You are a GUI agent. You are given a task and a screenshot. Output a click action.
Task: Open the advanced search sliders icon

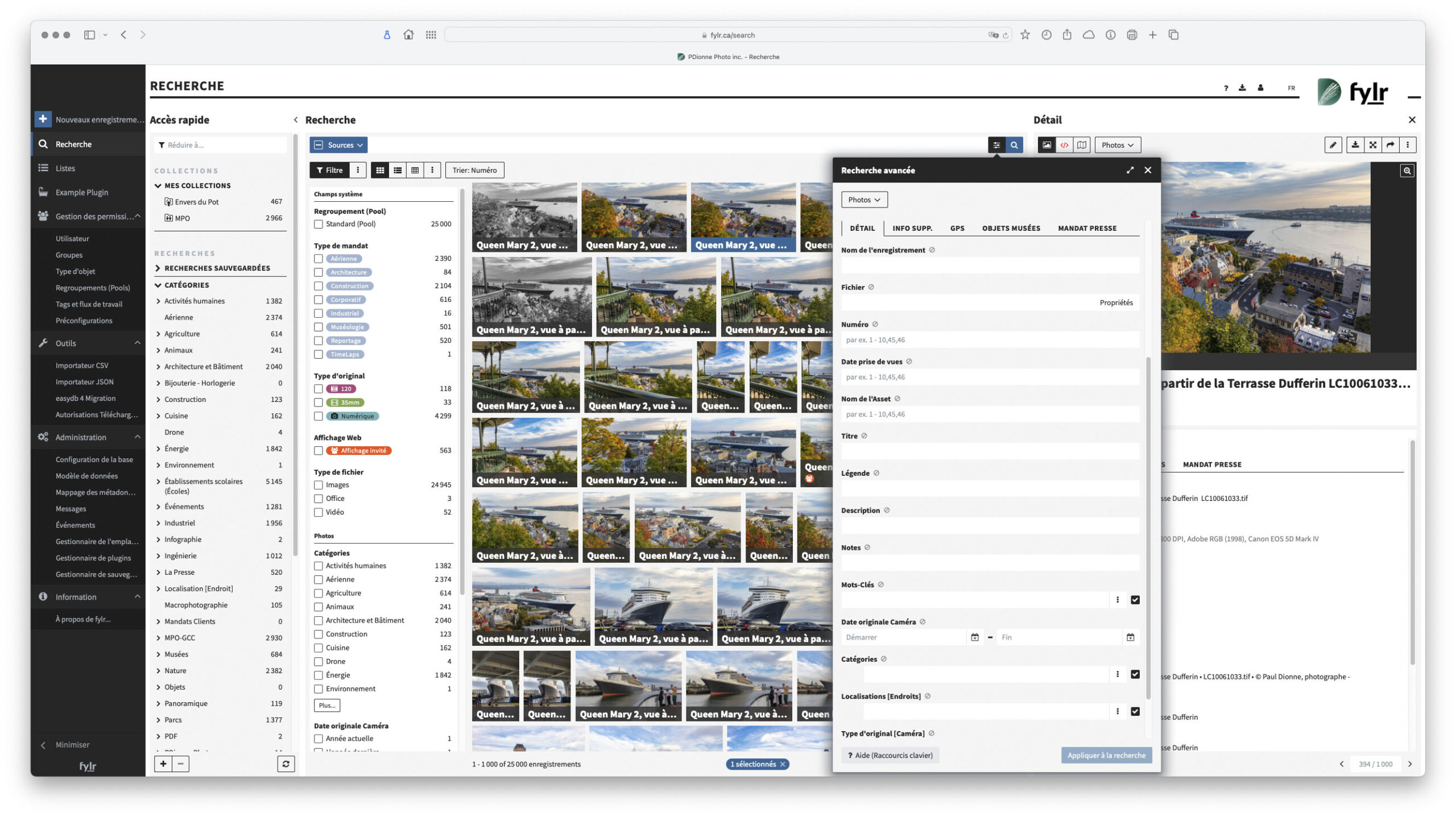click(x=996, y=145)
